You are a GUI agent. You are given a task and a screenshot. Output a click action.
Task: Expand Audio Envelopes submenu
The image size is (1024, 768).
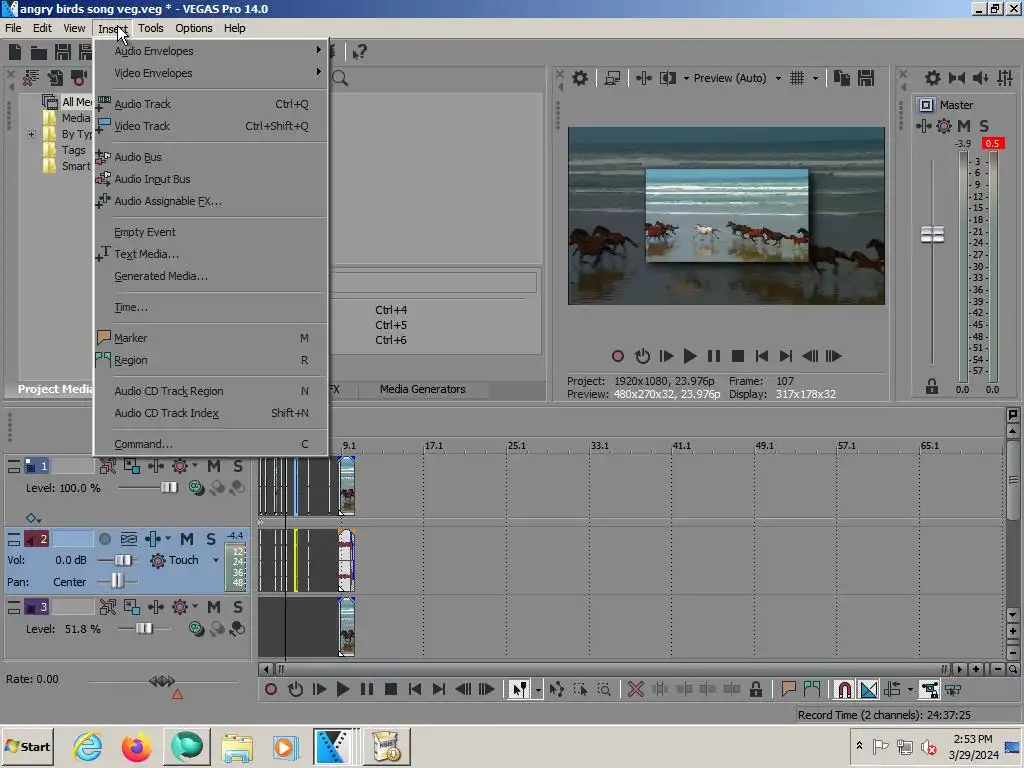[x=210, y=51]
